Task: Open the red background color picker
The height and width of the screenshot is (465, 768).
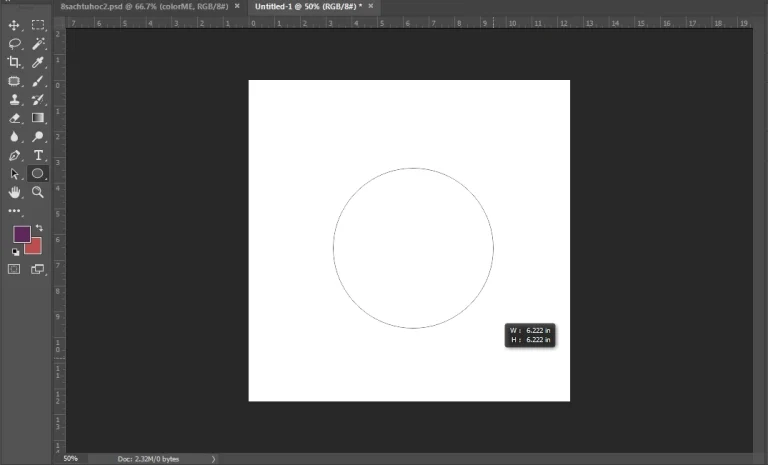Action: pos(35,247)
